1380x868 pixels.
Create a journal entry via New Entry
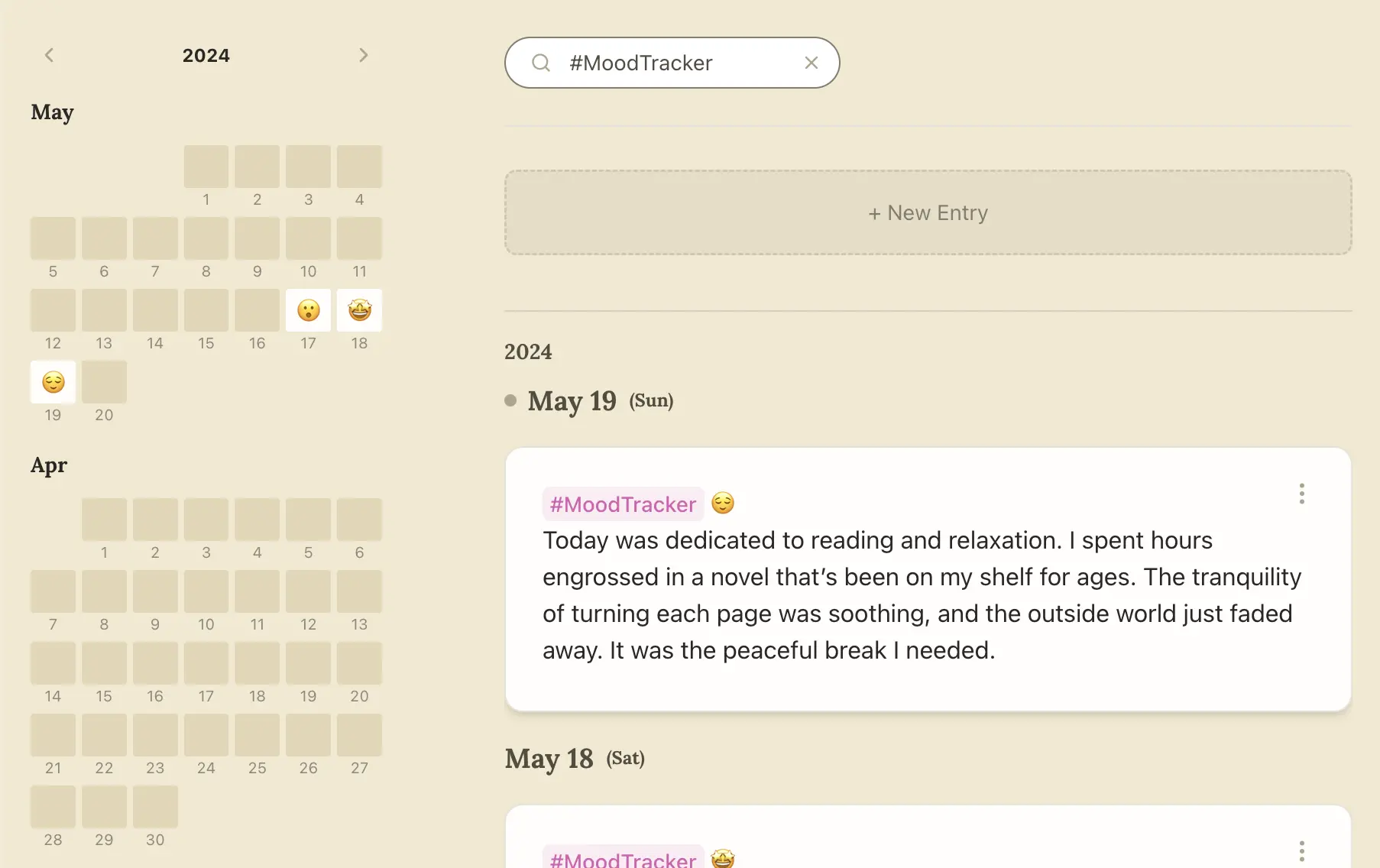pos(927,212)
